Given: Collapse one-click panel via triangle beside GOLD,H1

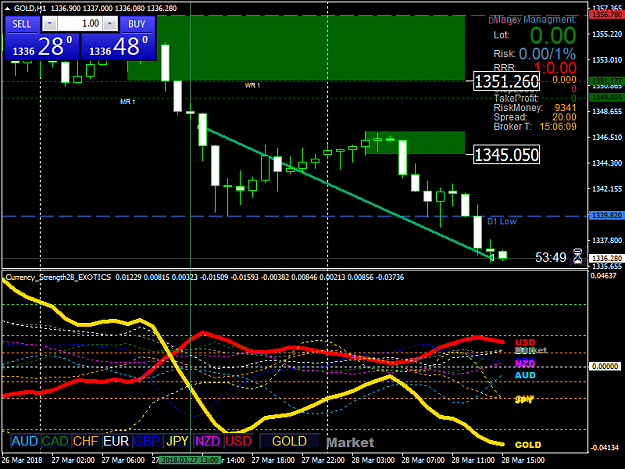Looking at the screenshot, I should [x=7, y=8].
